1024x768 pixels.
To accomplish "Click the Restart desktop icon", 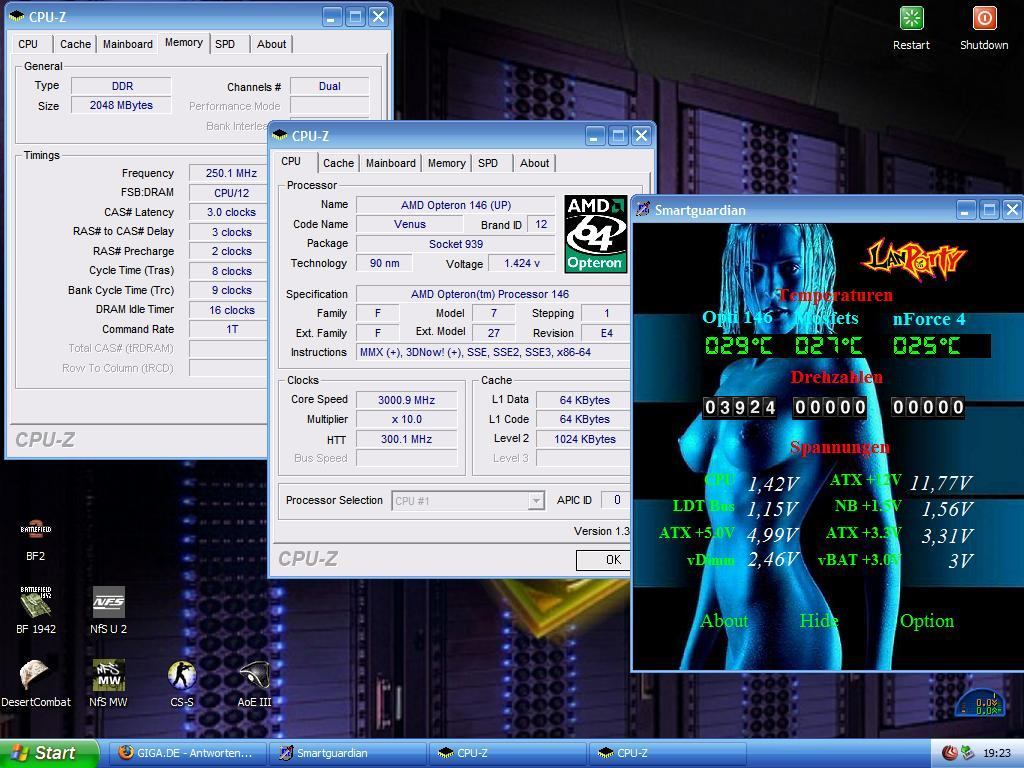I will [x=911, y=28].
